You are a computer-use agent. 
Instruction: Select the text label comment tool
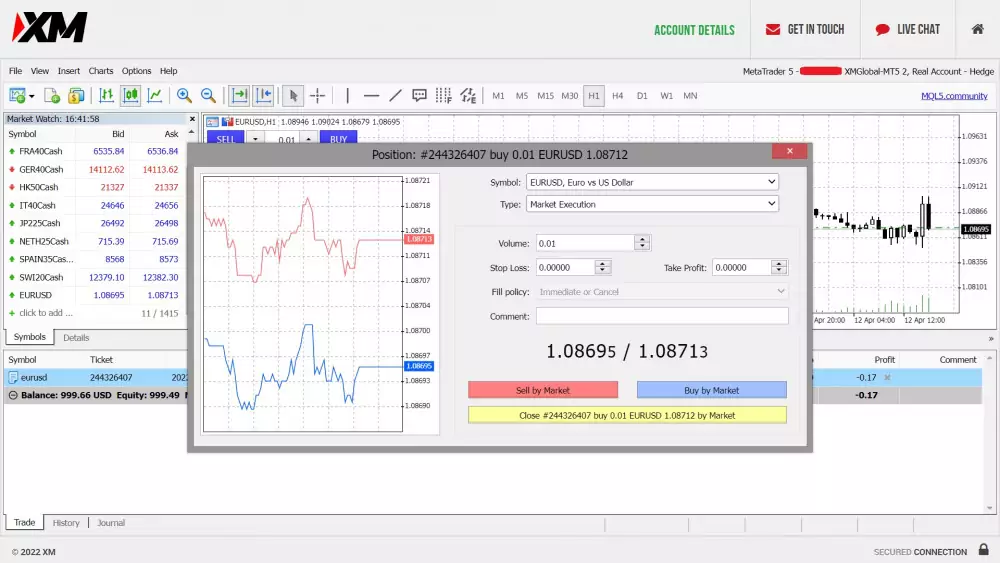click(419, 96)
